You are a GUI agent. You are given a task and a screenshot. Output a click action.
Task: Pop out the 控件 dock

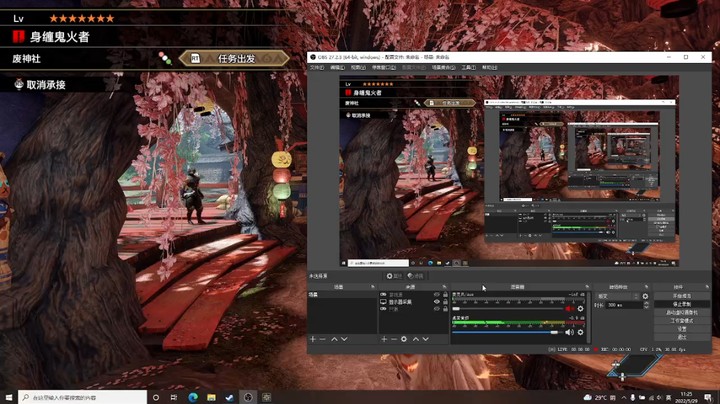click(707, 286)
